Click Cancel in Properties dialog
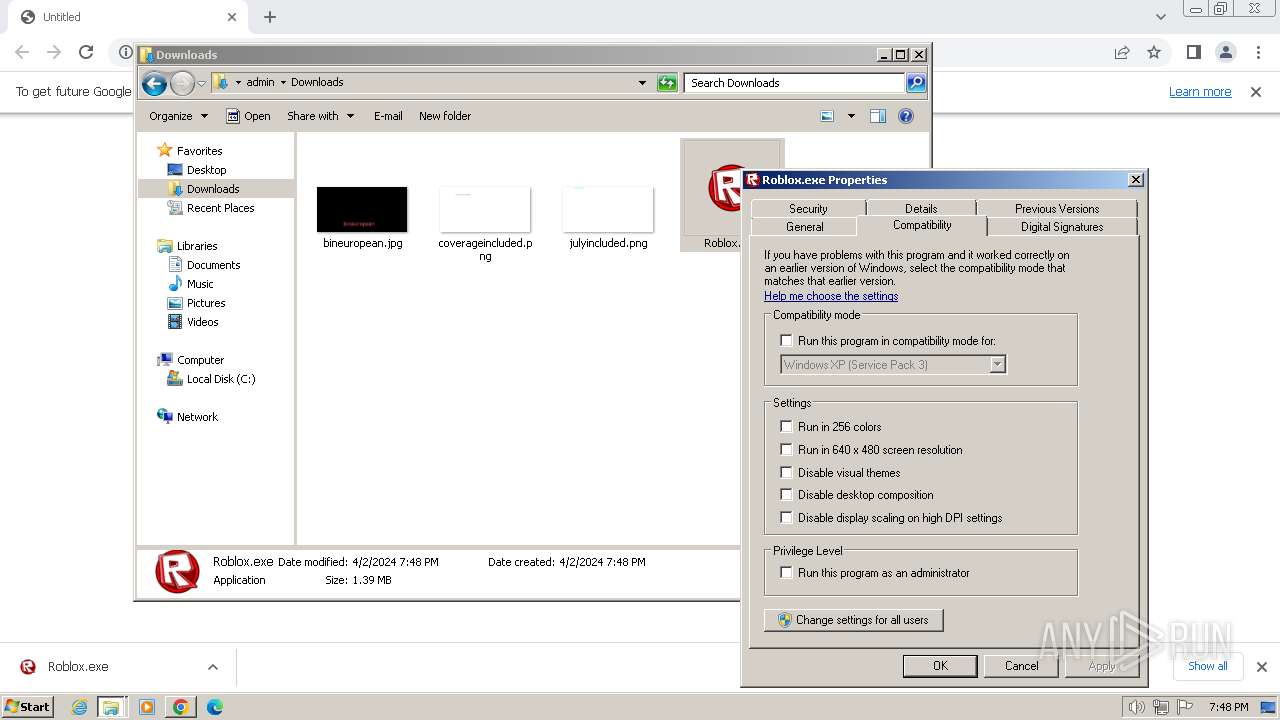 coord(1021,666)
